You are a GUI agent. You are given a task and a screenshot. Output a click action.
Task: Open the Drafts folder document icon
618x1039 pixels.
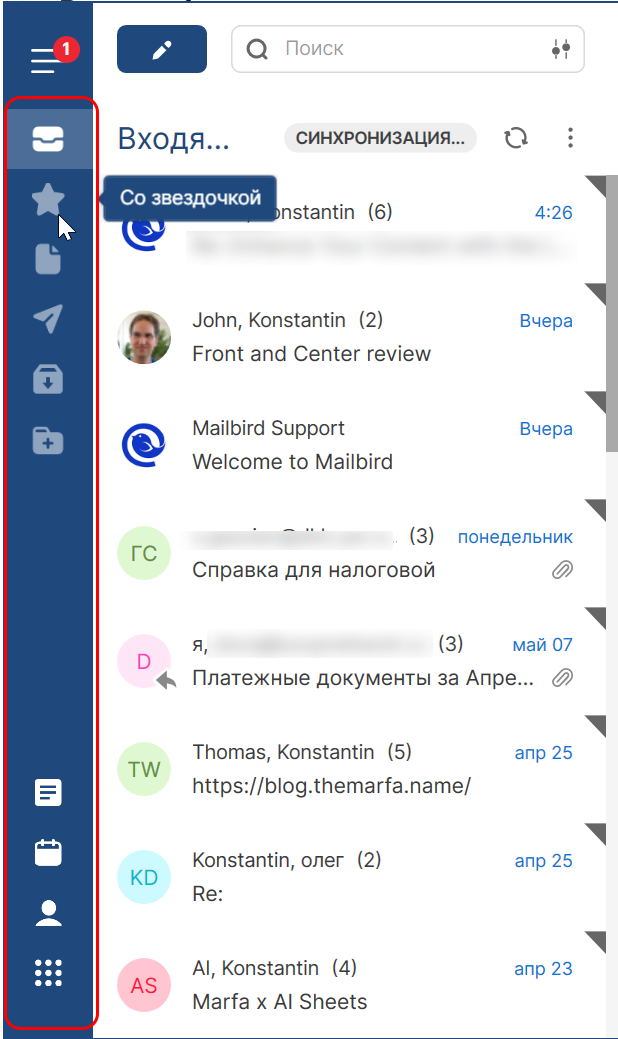pyautogui.click(x=48, y=259)
